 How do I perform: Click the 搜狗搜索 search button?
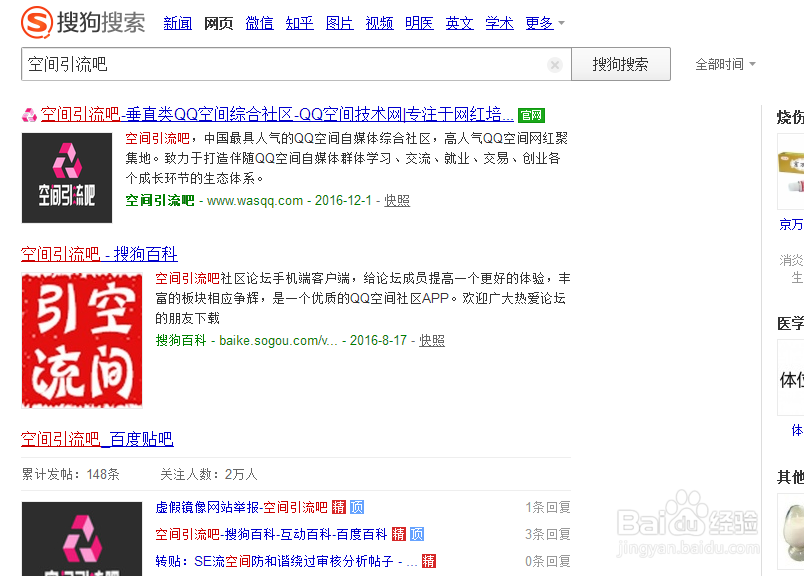click(621, 64)
